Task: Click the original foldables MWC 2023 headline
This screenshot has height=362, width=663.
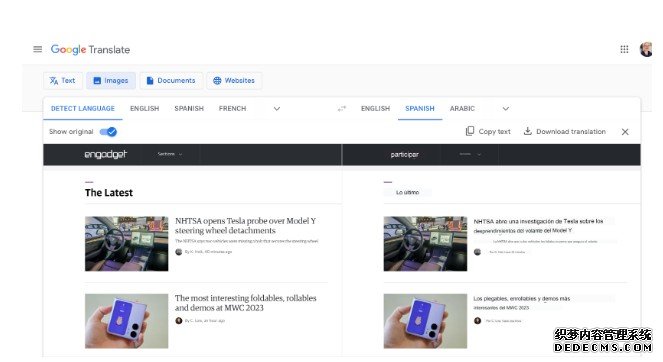Action: 246,303
